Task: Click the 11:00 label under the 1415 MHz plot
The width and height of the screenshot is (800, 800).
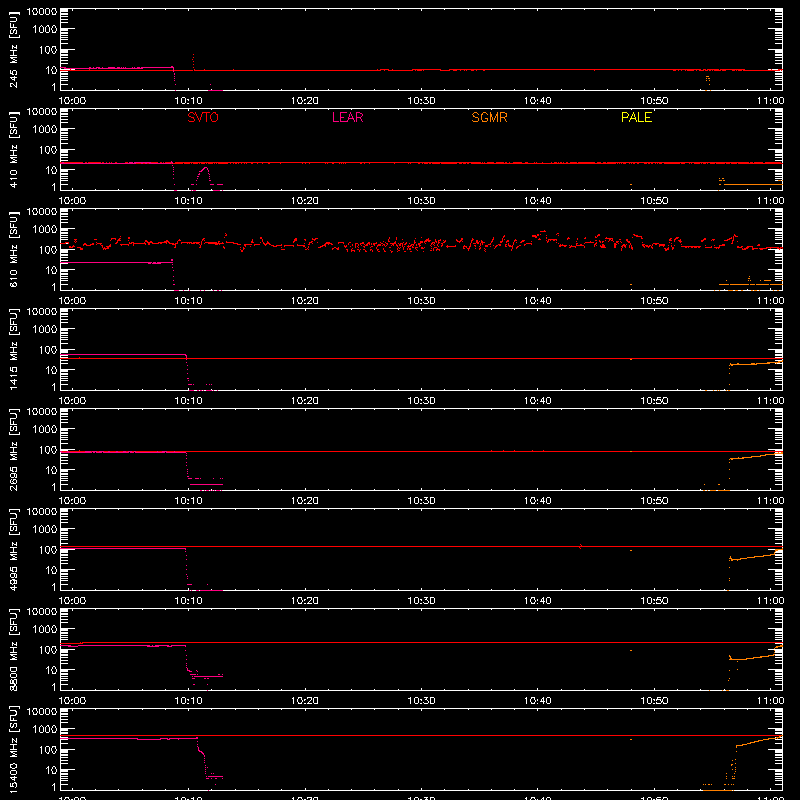Action: click(770, 401)
